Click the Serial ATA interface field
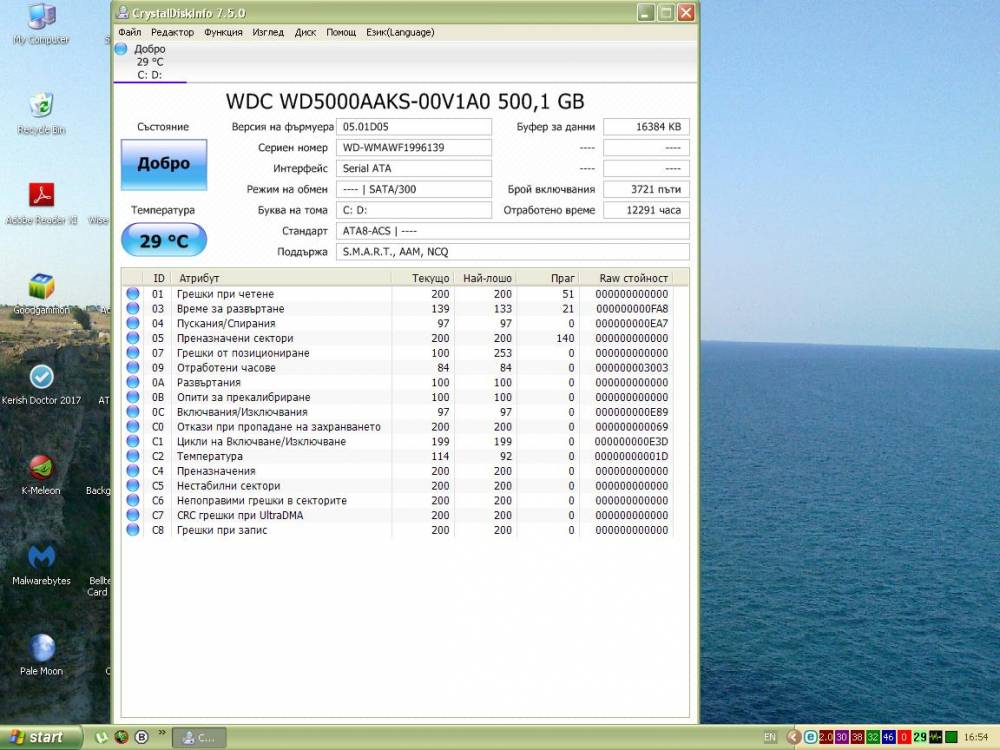 tap(414, 168)
